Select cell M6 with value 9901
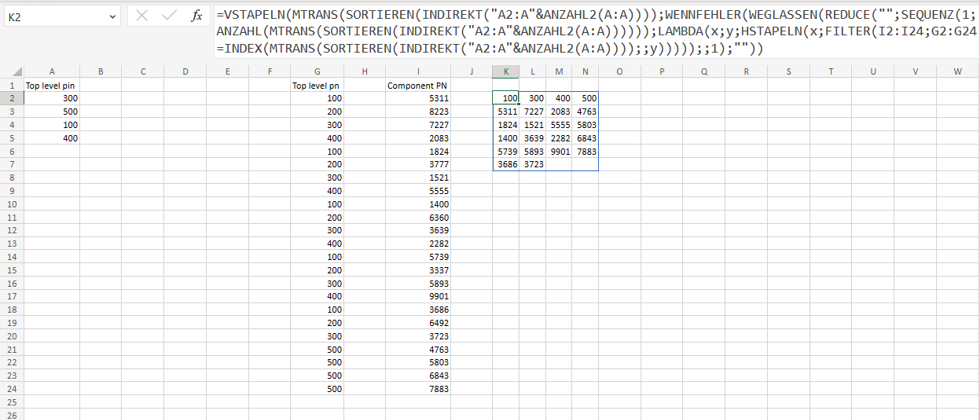This screenshot has height=420, width=979. tap(559, 151)
